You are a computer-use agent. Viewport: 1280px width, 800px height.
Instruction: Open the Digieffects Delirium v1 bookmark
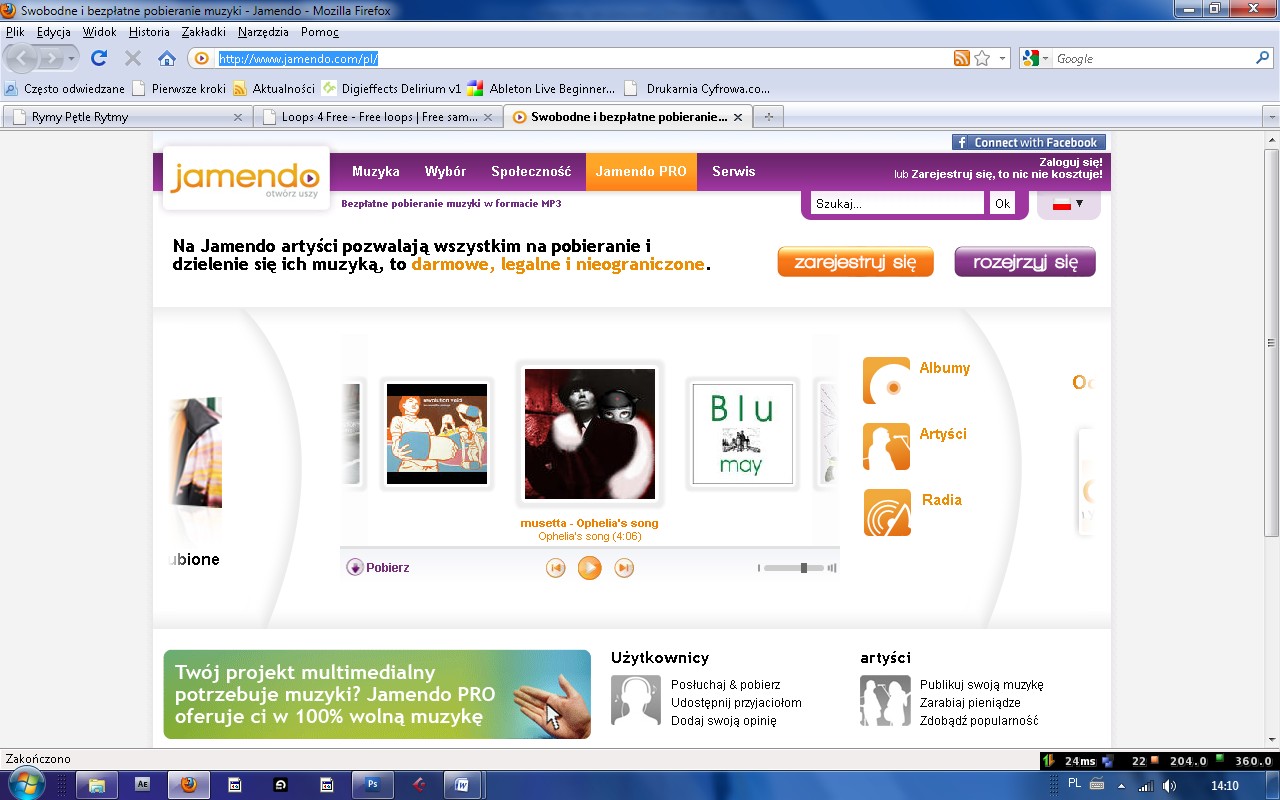tap(391, 88)
